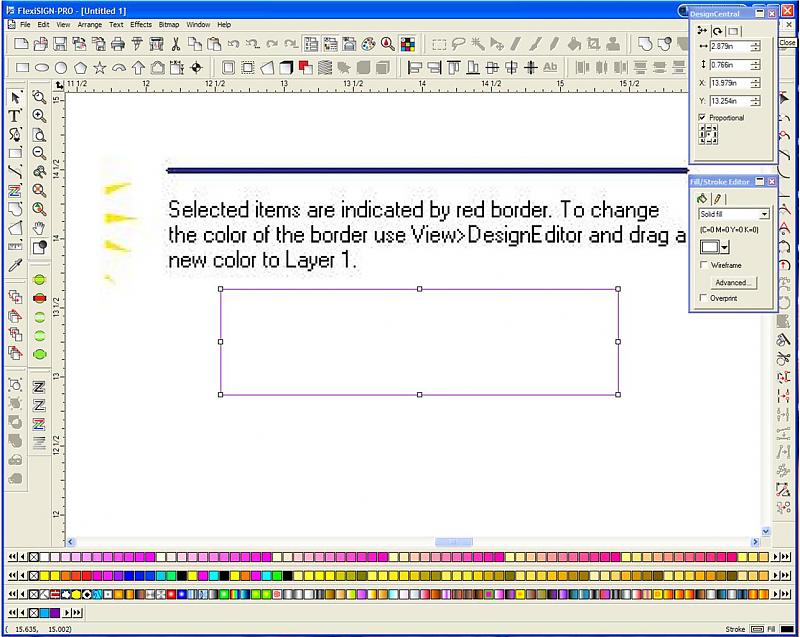Click the no-fill X swatch in first palette row

[x=34, y=557]
